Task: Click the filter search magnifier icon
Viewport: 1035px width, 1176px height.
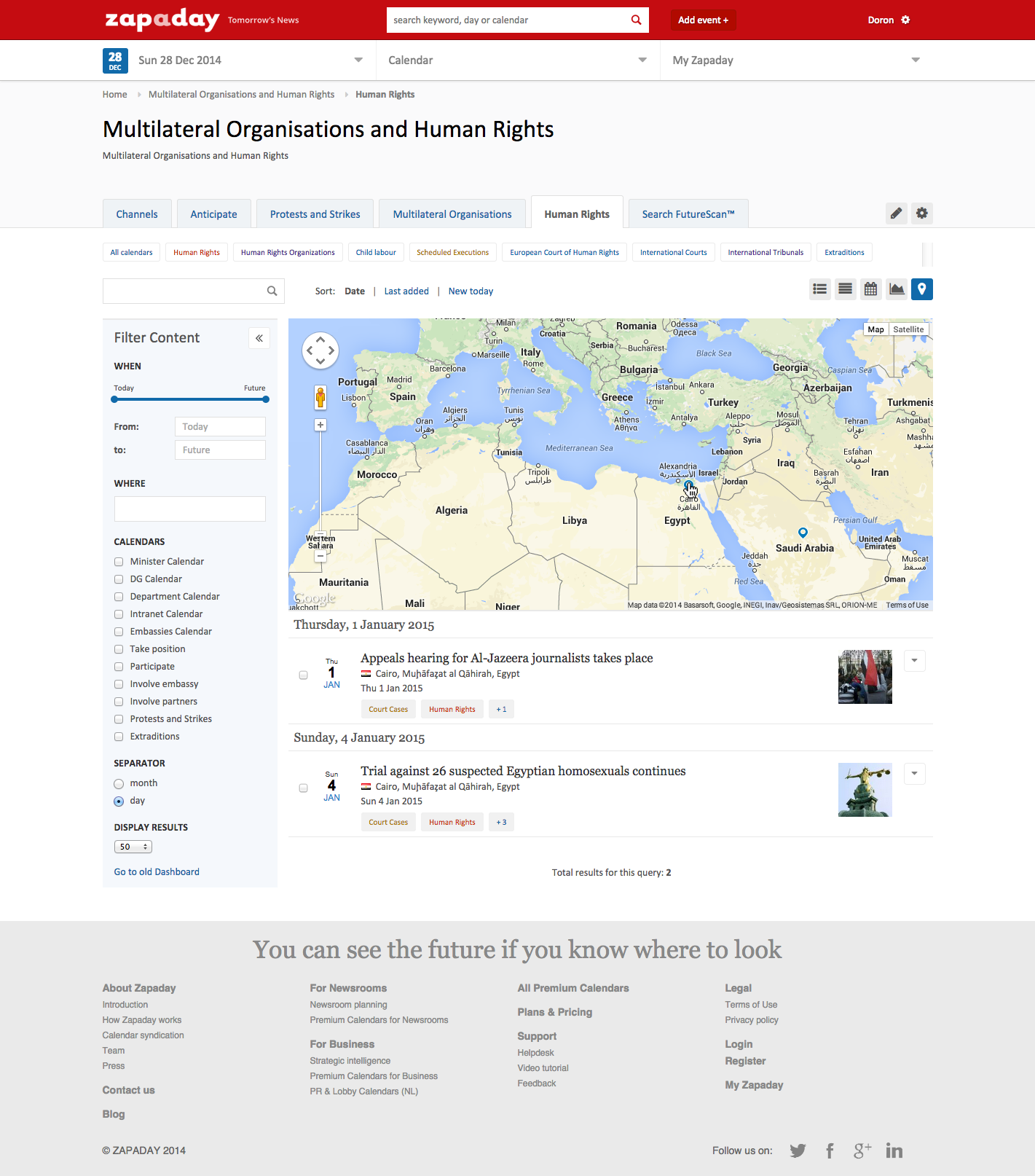Action: 272,291
